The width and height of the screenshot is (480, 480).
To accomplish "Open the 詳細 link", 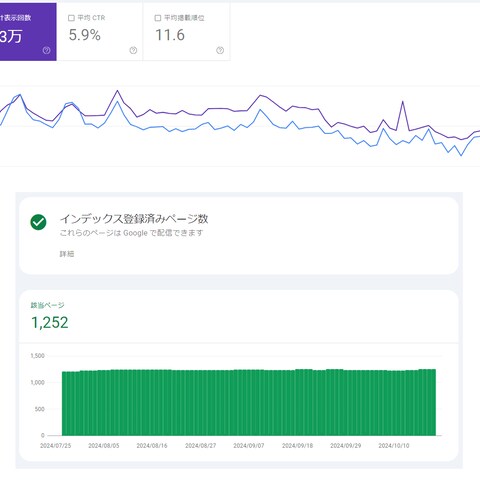I will pos(67,254).
